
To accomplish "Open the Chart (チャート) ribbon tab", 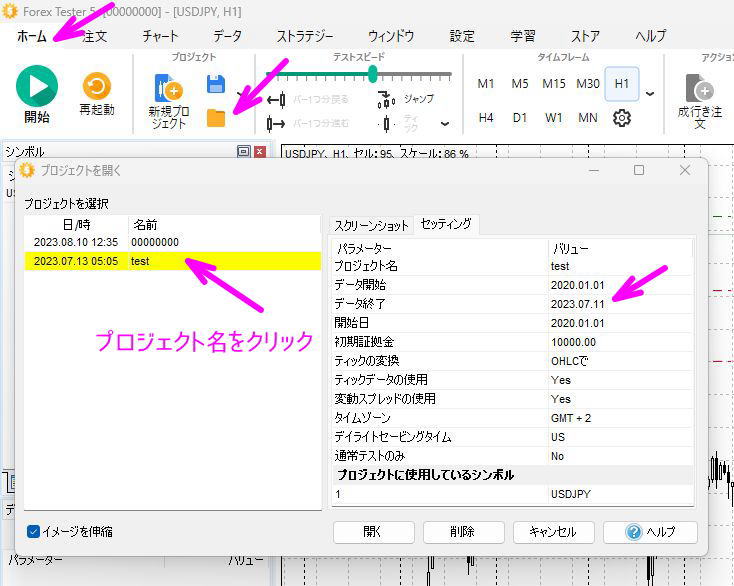I will pyautogui.click(x=160, y=36).
